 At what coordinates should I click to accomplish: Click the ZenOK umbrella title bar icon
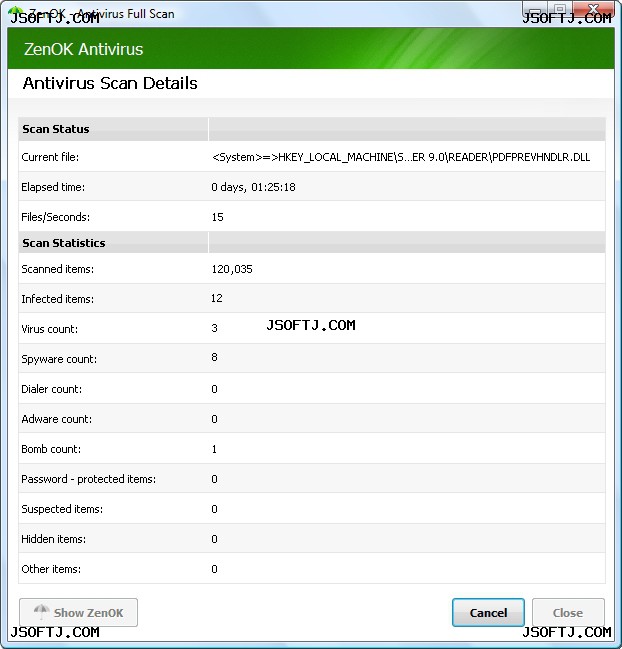tap(16, 12)
